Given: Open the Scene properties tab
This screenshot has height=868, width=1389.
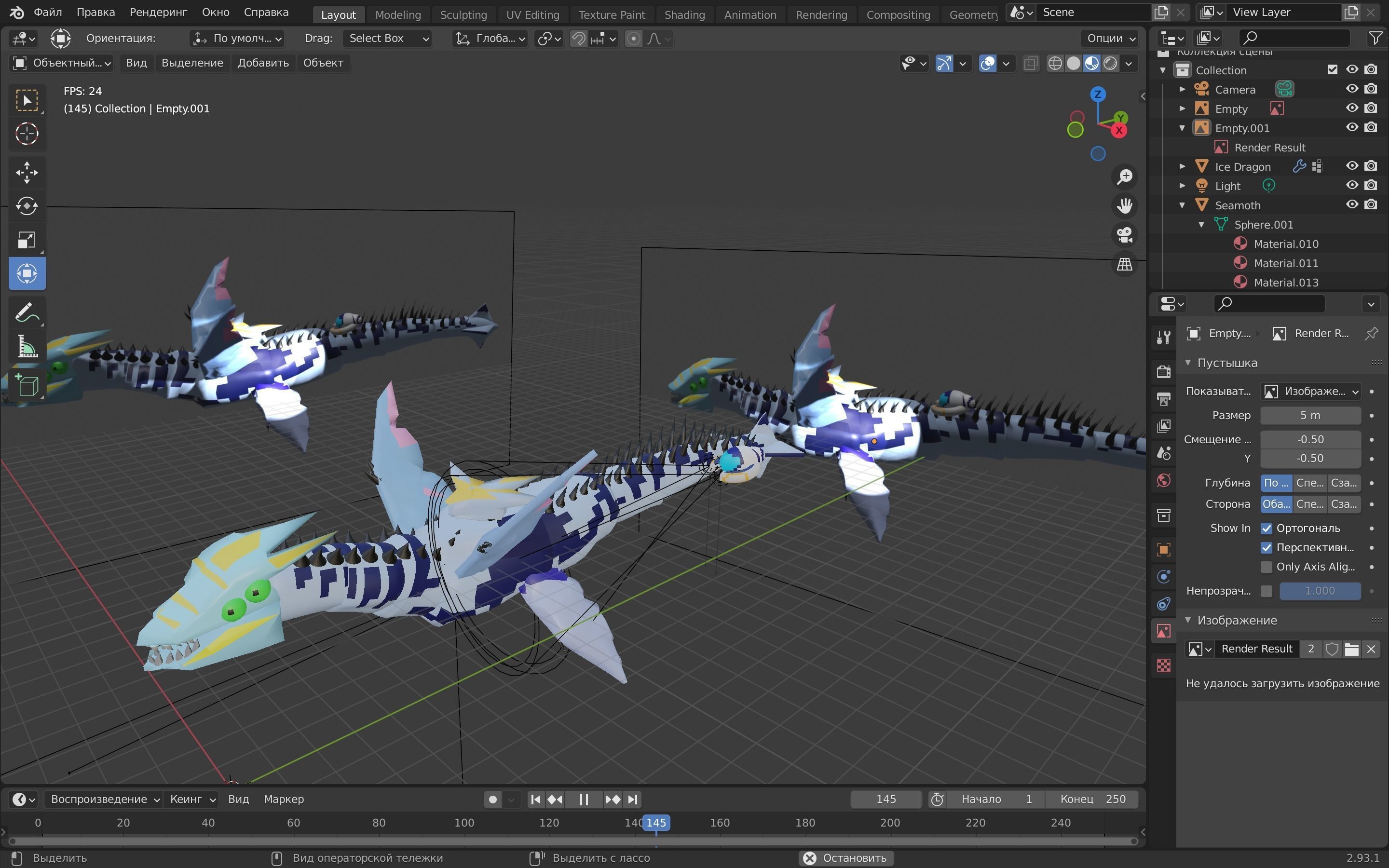Looking at the screenshot, I should click(1163, 453).
